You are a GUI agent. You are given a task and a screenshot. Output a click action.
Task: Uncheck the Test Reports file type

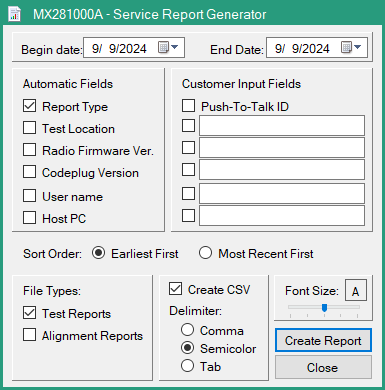(x=30, y=313)
